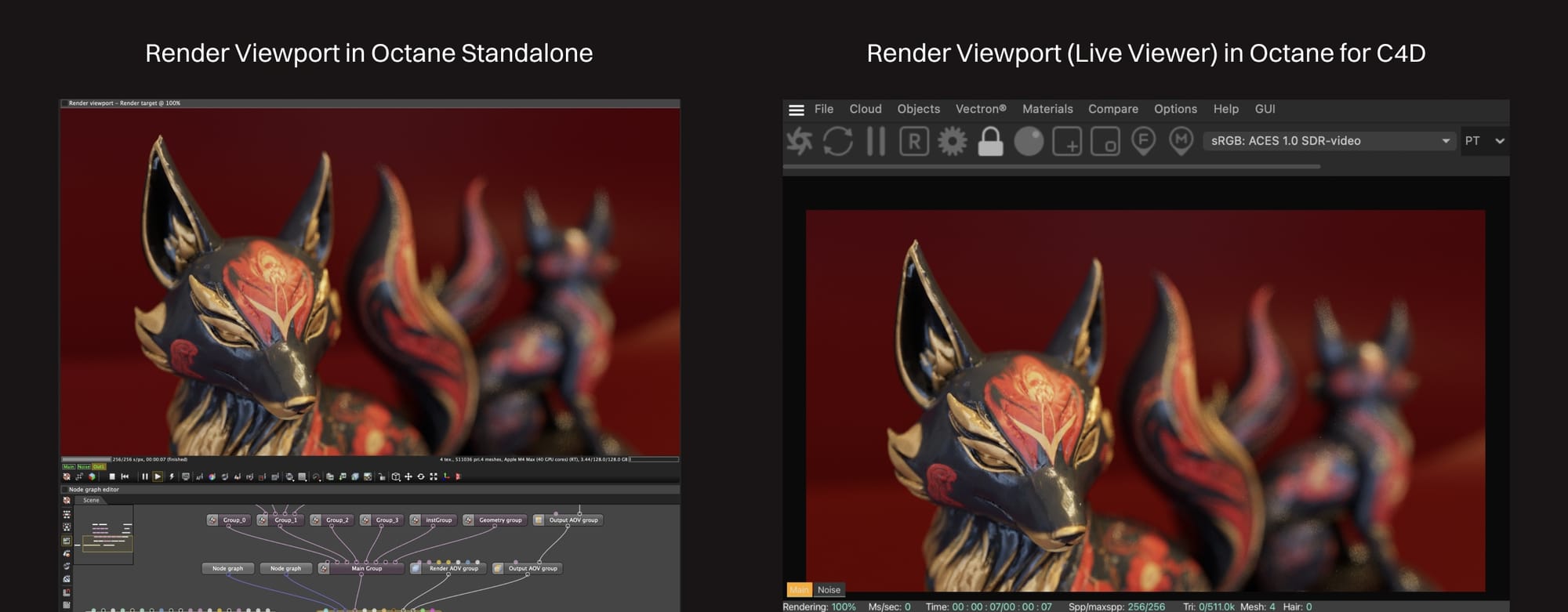Toggle the world axes display icon
Screen dimensions: 1568x612
coord(446,476)
